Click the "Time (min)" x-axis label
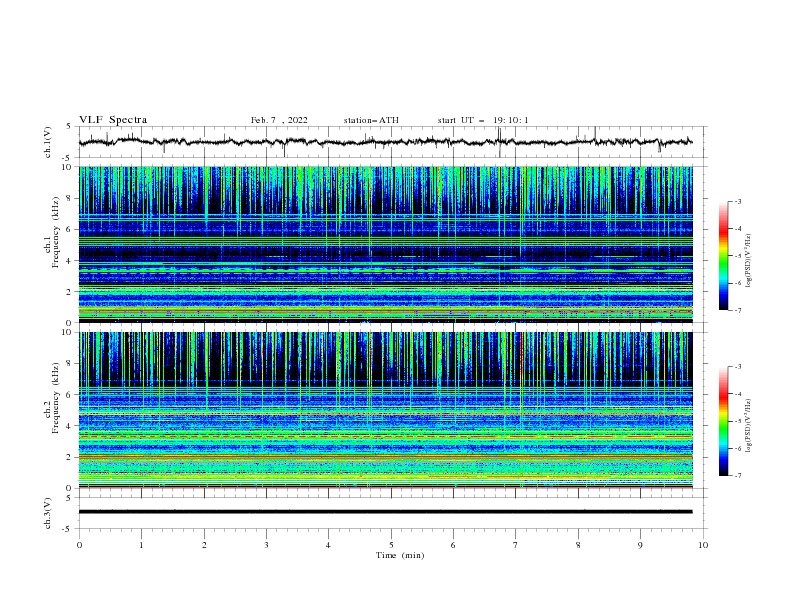 tap(400, 555)
